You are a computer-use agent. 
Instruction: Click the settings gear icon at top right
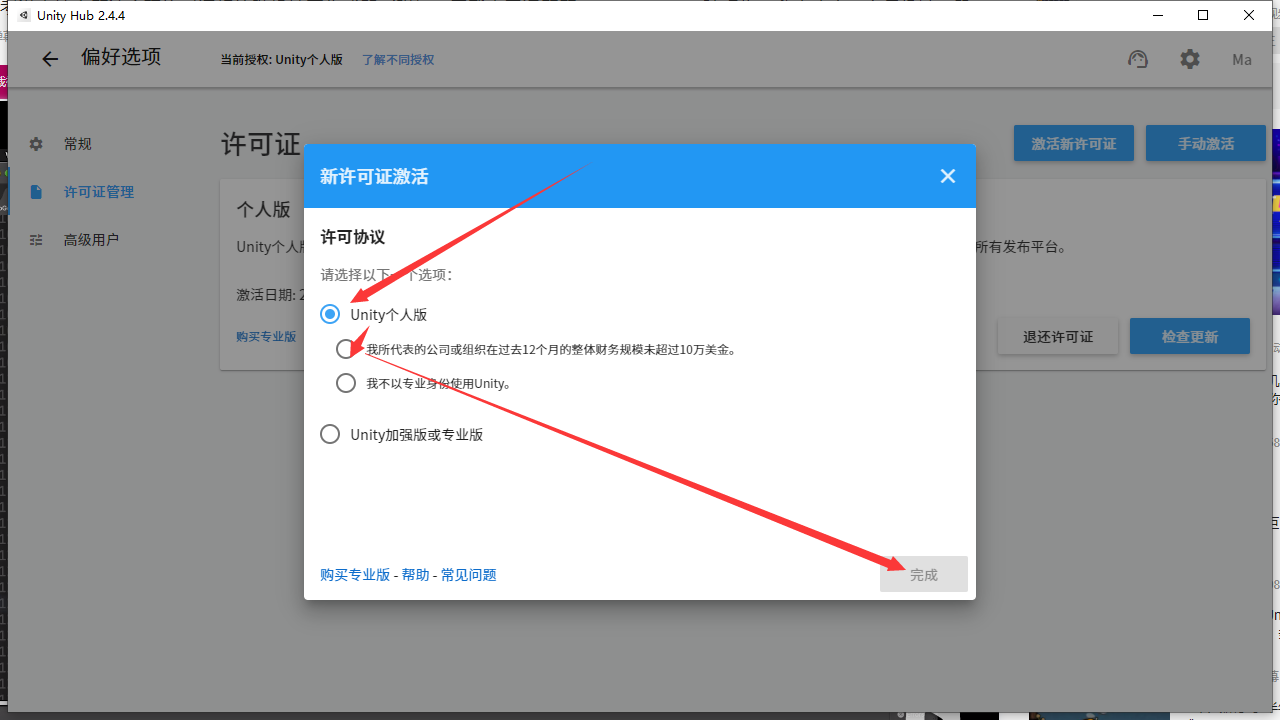coord(1190,59)
